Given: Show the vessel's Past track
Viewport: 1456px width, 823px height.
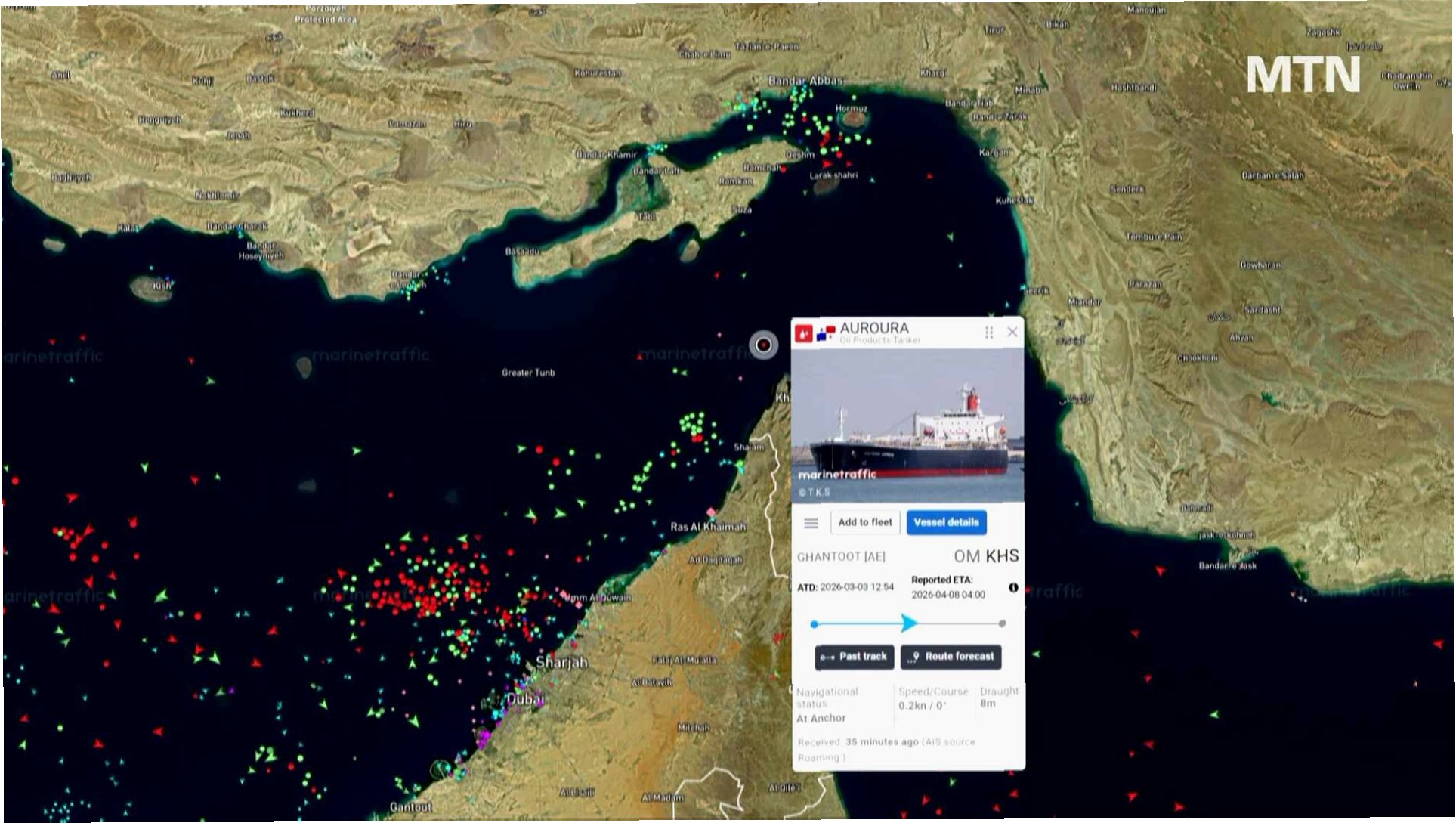Looking at the screenshot, I should coord(855,657).
